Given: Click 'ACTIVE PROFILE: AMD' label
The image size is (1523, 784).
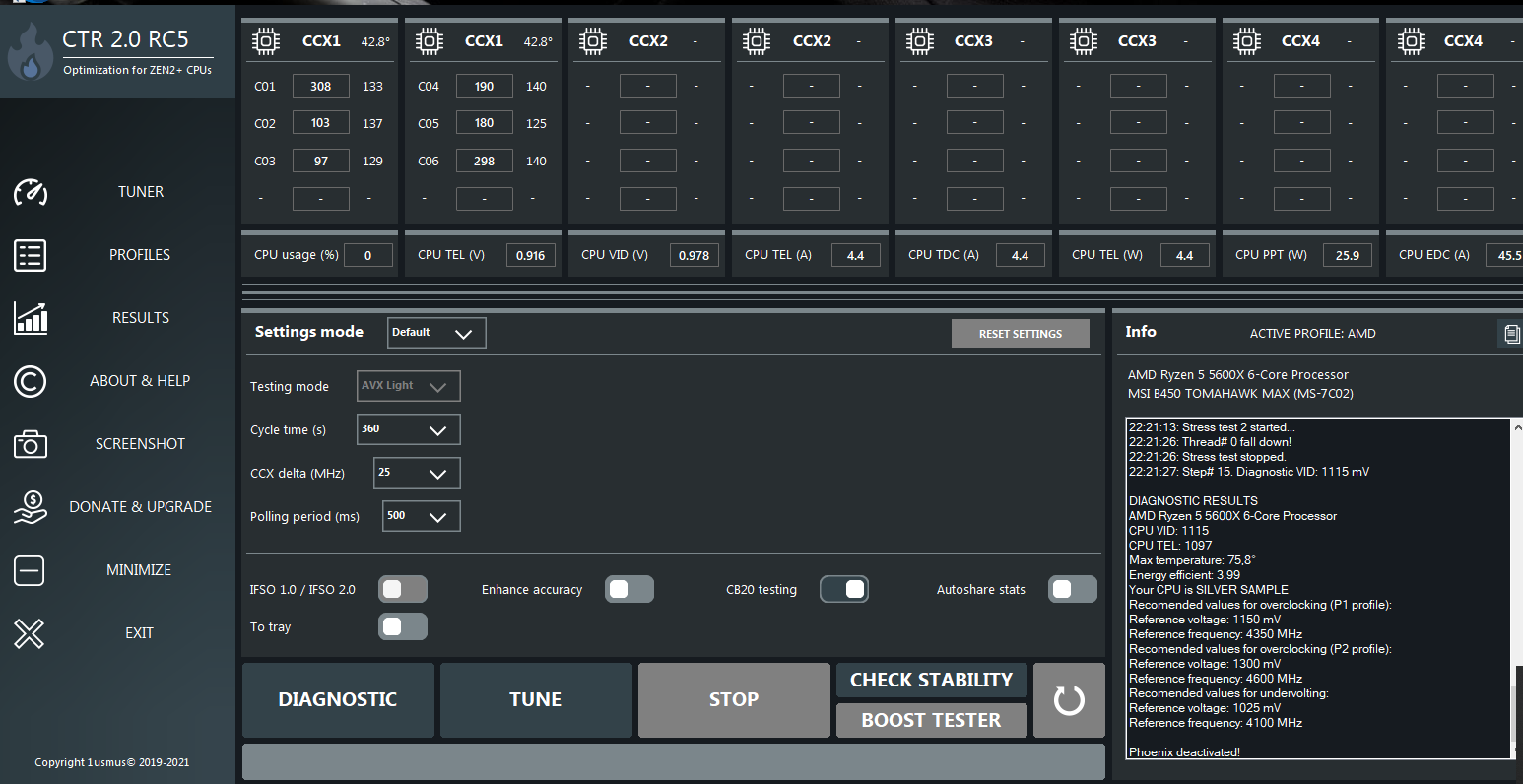Looking at the screenshot, I should tap(1313, 334).
